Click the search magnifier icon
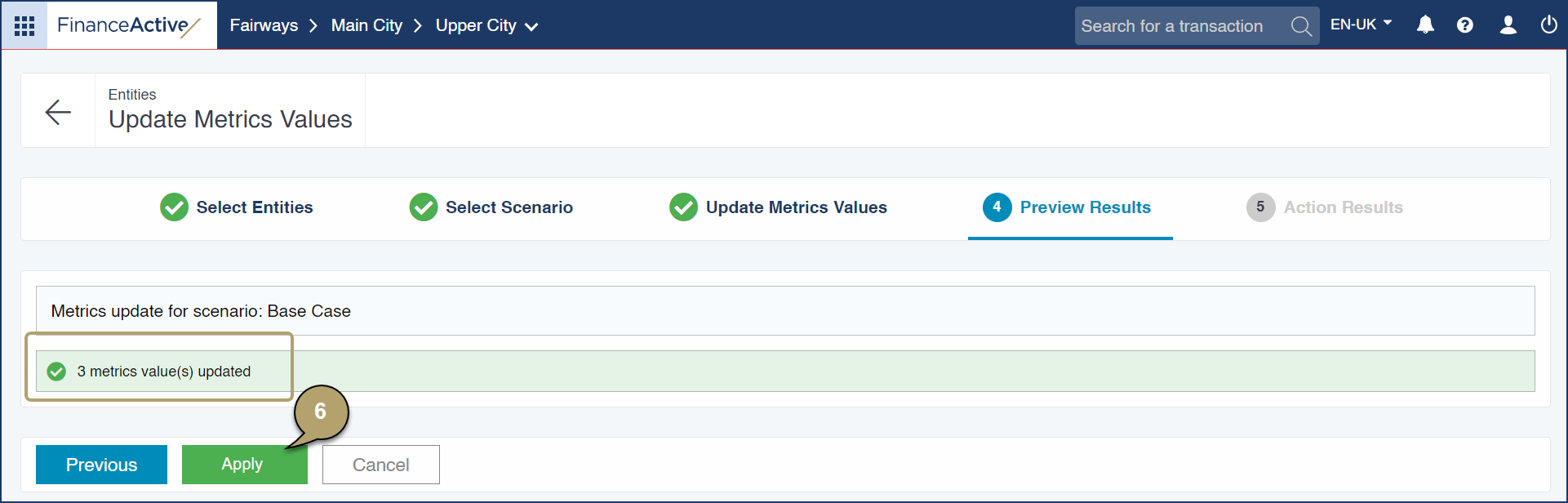This screenshot has width=1568, height=503. [1301, 26]
